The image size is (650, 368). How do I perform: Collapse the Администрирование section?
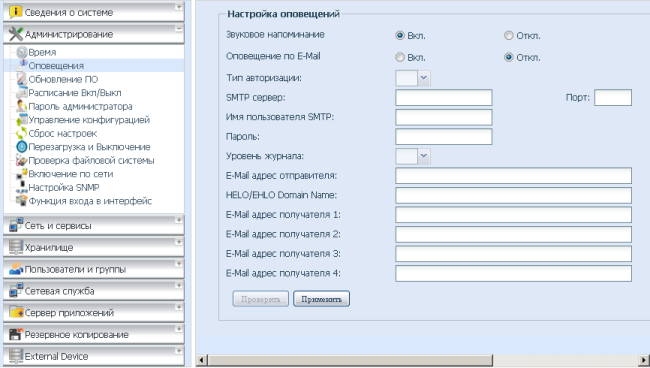pyautogui.click(x=179, y=29)
